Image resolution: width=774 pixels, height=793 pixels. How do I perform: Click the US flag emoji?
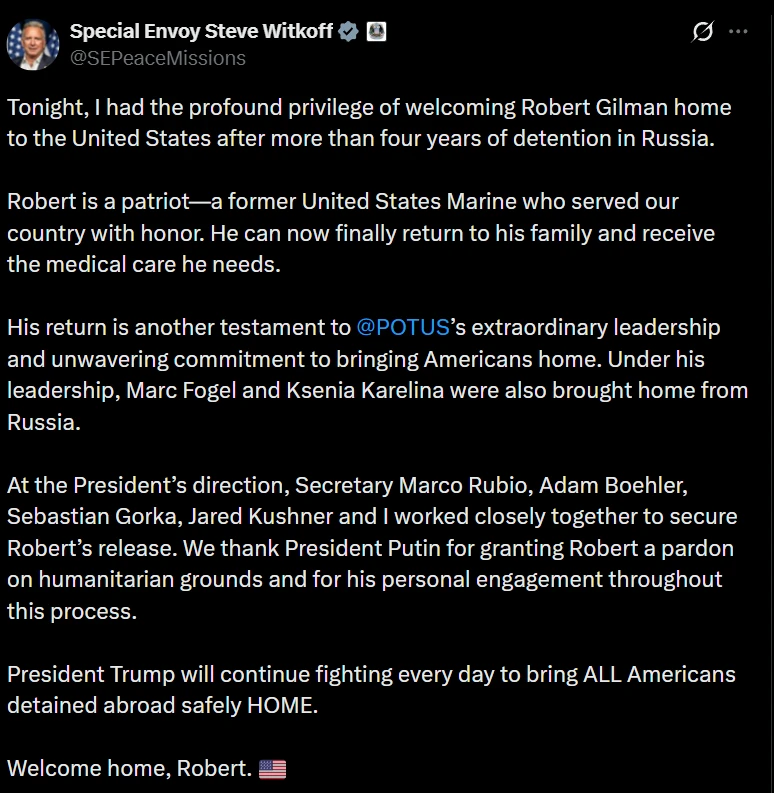[x=272, y=769]
